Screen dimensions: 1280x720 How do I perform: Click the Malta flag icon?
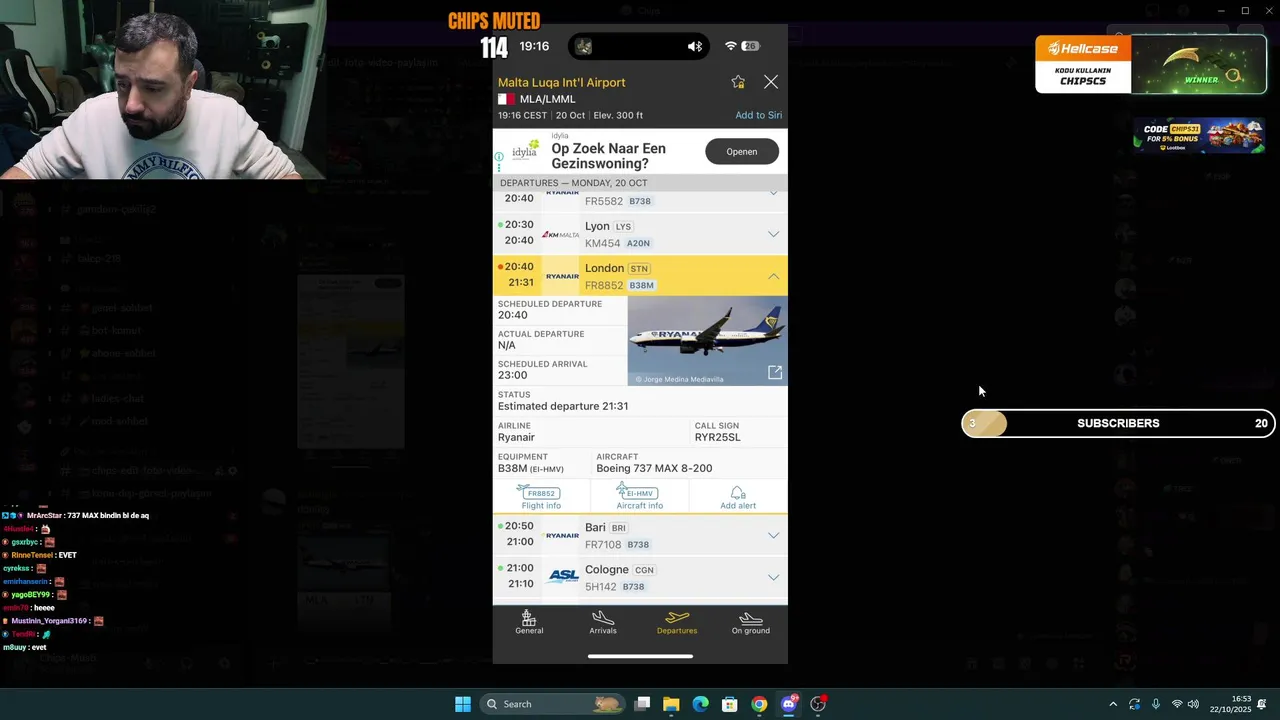[507, 99]
